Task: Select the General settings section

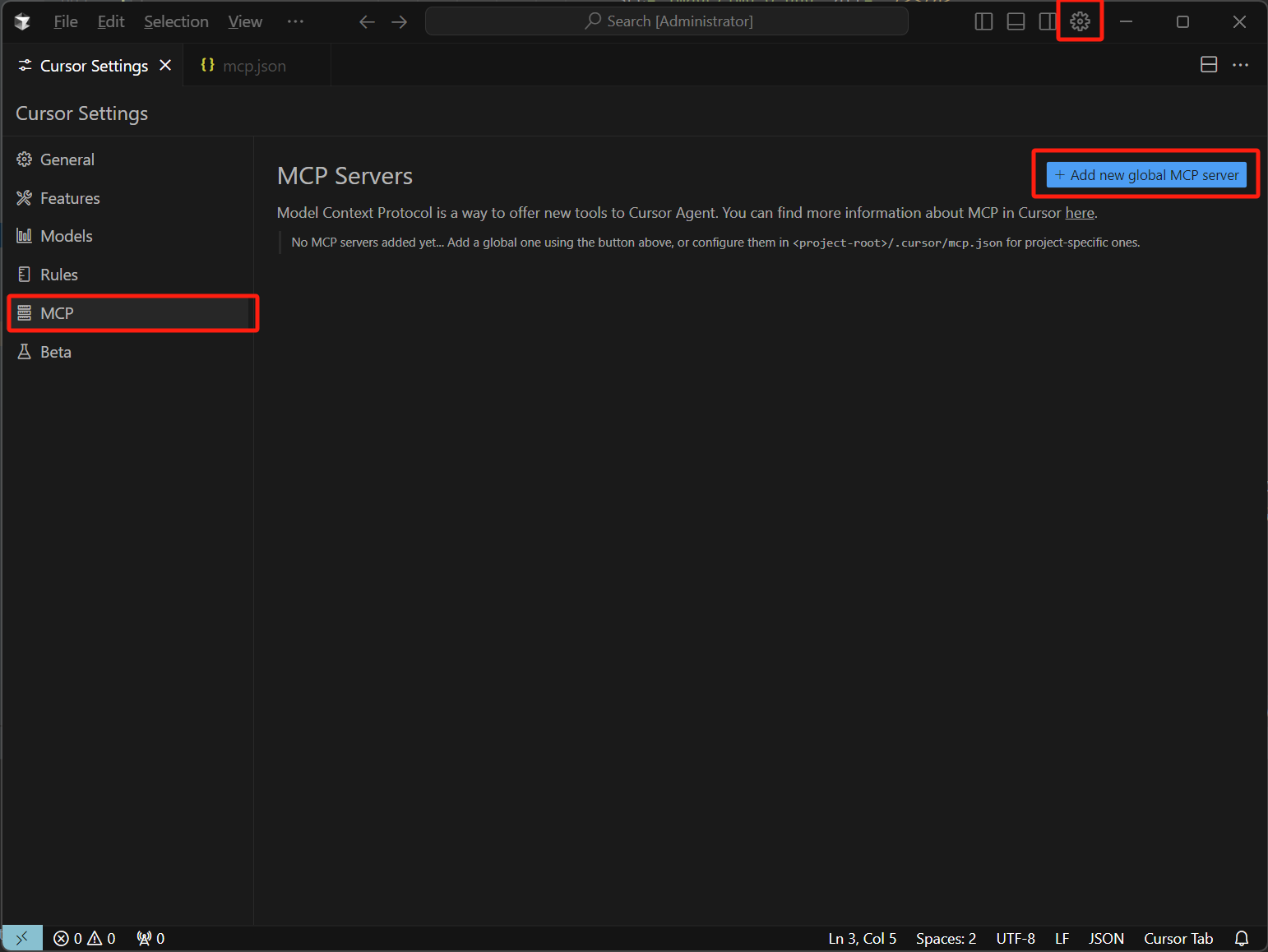Action: (67, 159)
